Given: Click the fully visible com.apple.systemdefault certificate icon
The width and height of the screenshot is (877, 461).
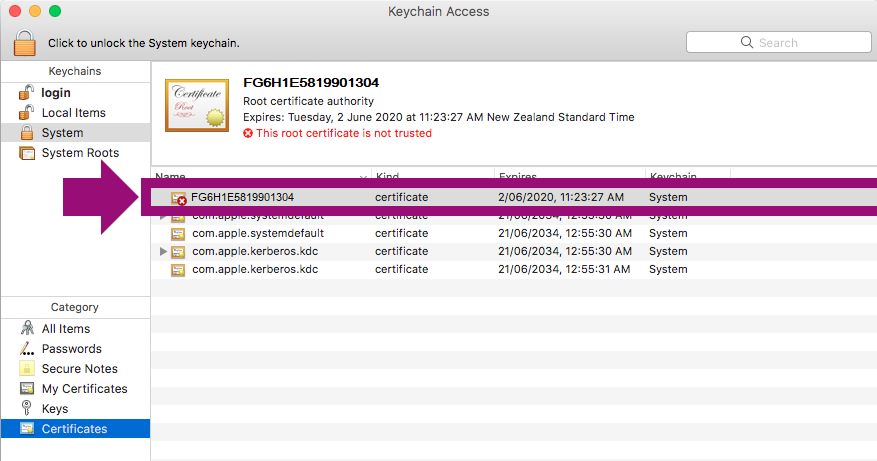Looking at the screenshot, I should [x=178, y=234].
